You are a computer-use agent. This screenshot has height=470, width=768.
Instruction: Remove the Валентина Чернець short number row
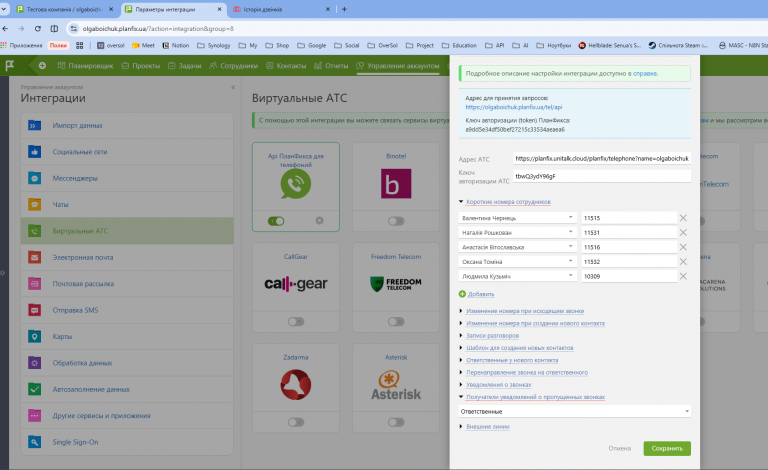coord(683,218)
